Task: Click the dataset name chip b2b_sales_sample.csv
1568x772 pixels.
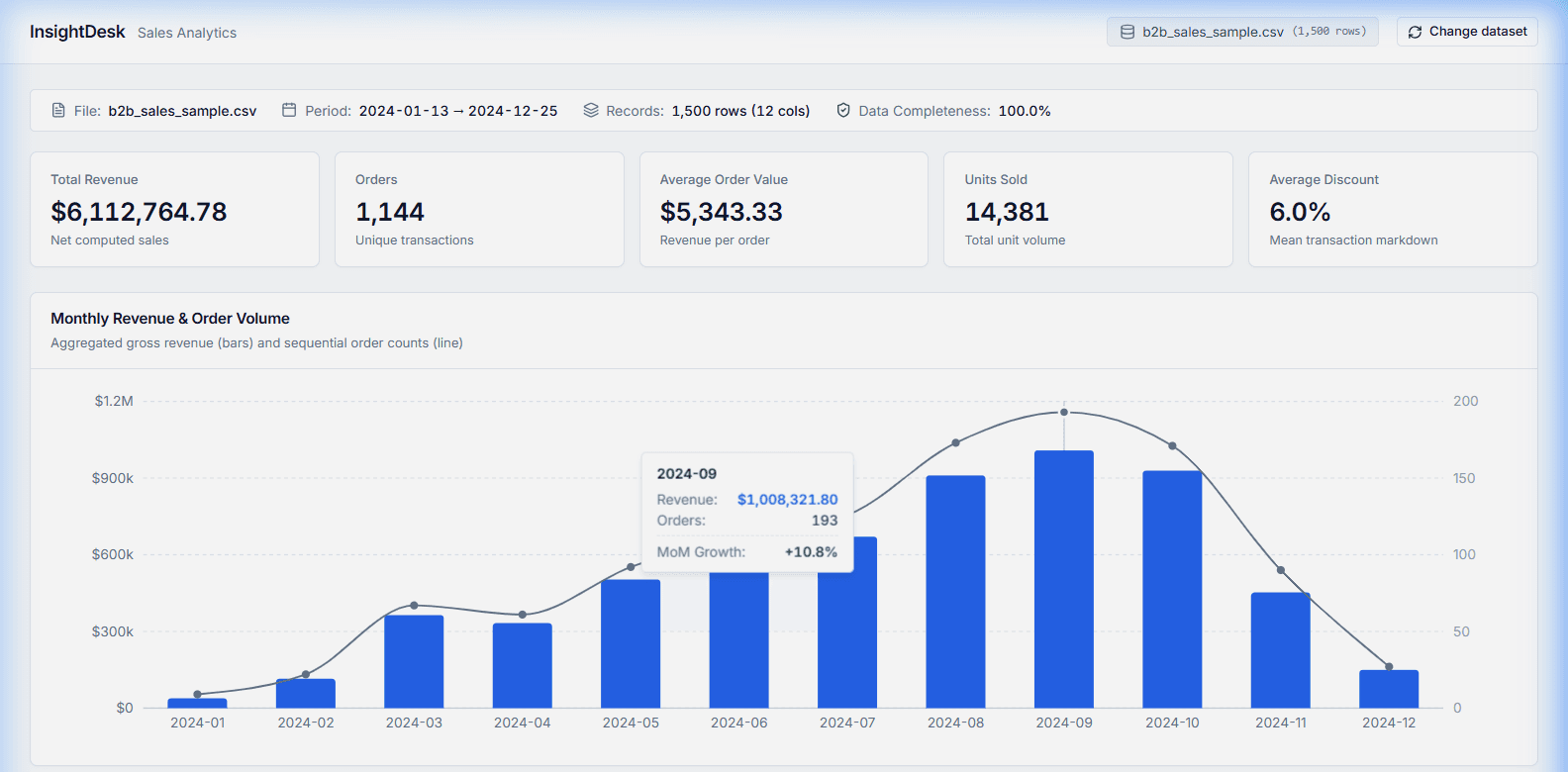Action: (x=1242, y=32)
